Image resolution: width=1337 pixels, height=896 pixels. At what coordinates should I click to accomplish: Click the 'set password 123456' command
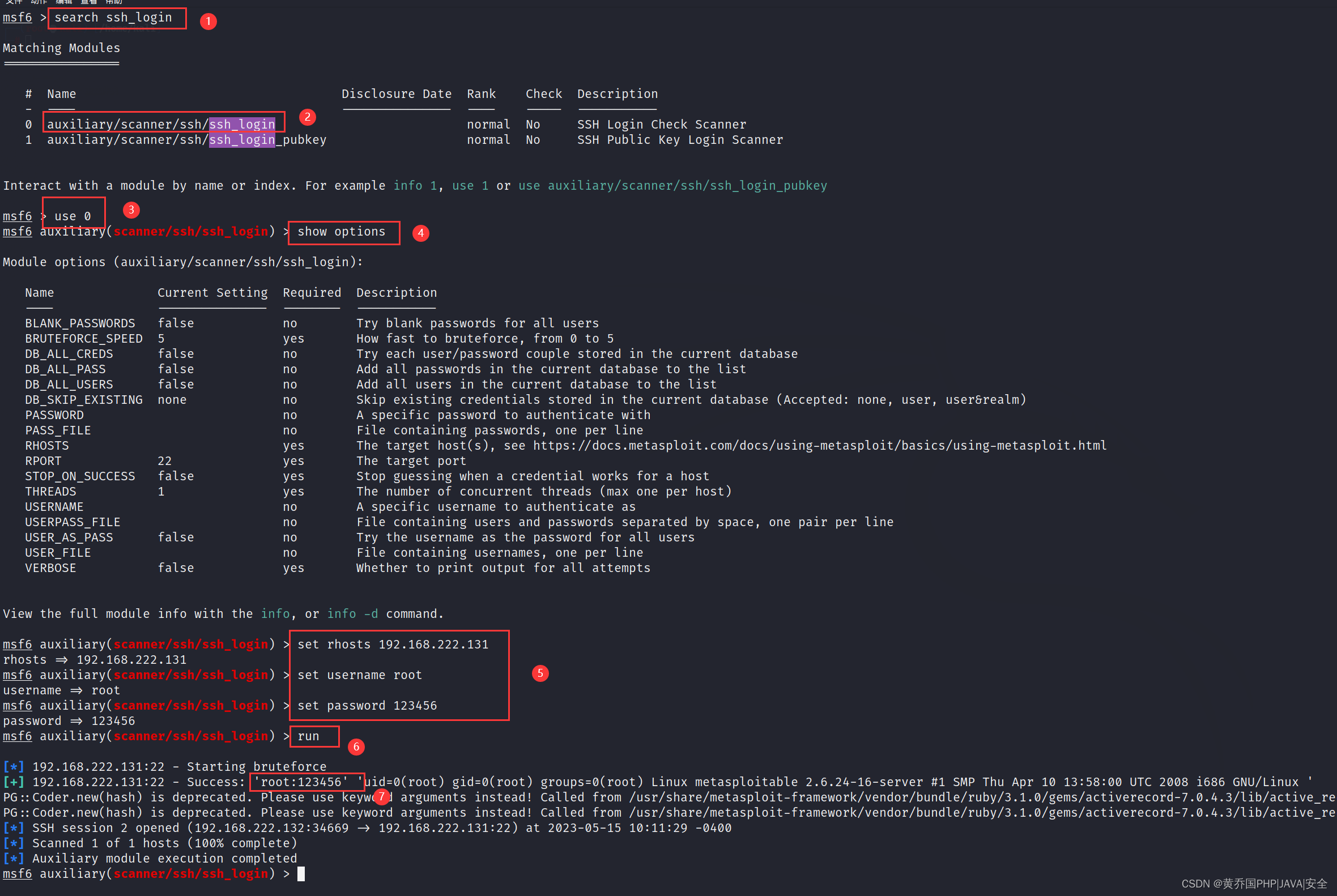(367, 706)
